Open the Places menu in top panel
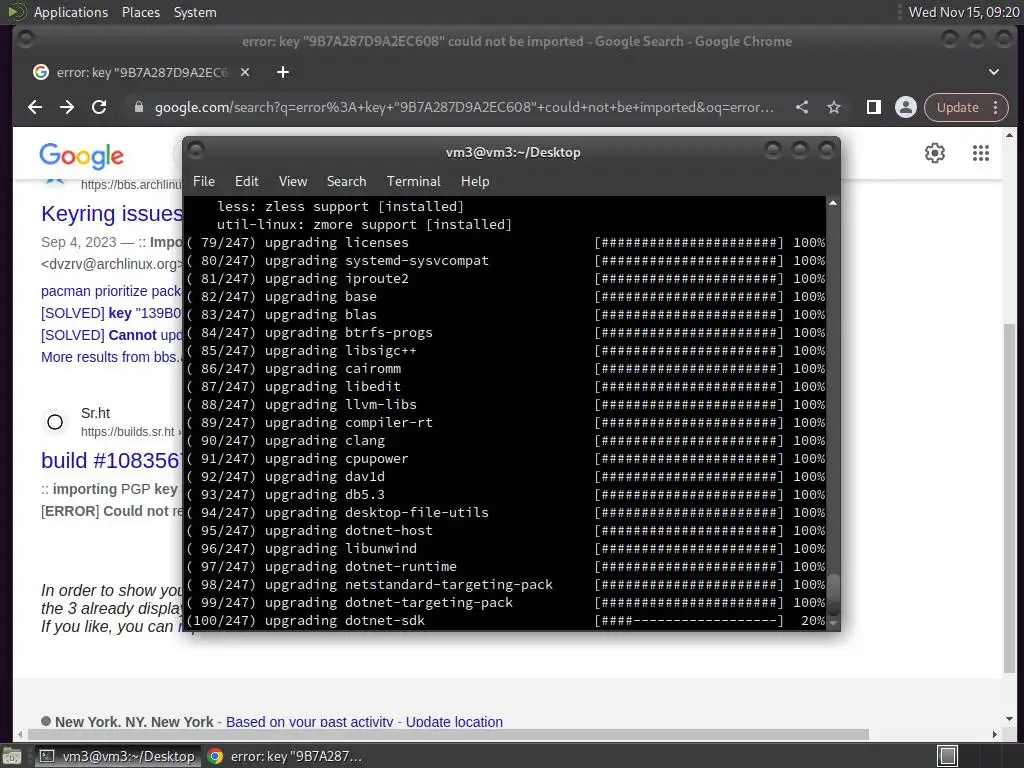1024x768 pixels. (x=140, y=12)
